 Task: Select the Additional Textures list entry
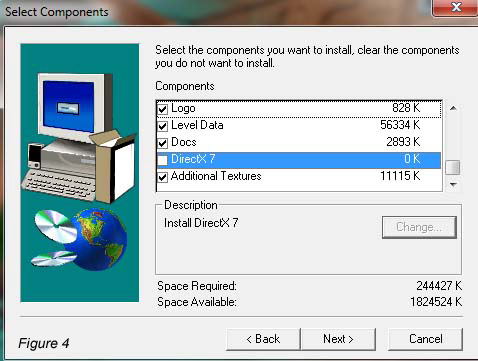299,177
